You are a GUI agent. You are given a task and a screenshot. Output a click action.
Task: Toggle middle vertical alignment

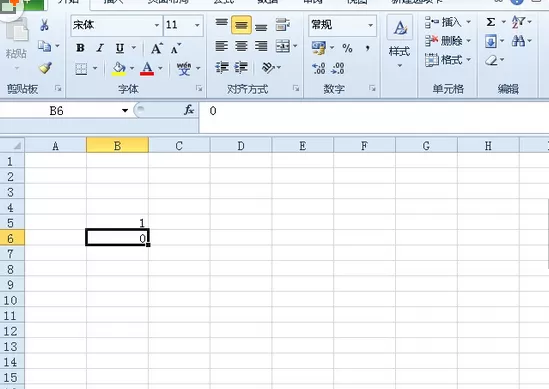click(x=241, y=25)
